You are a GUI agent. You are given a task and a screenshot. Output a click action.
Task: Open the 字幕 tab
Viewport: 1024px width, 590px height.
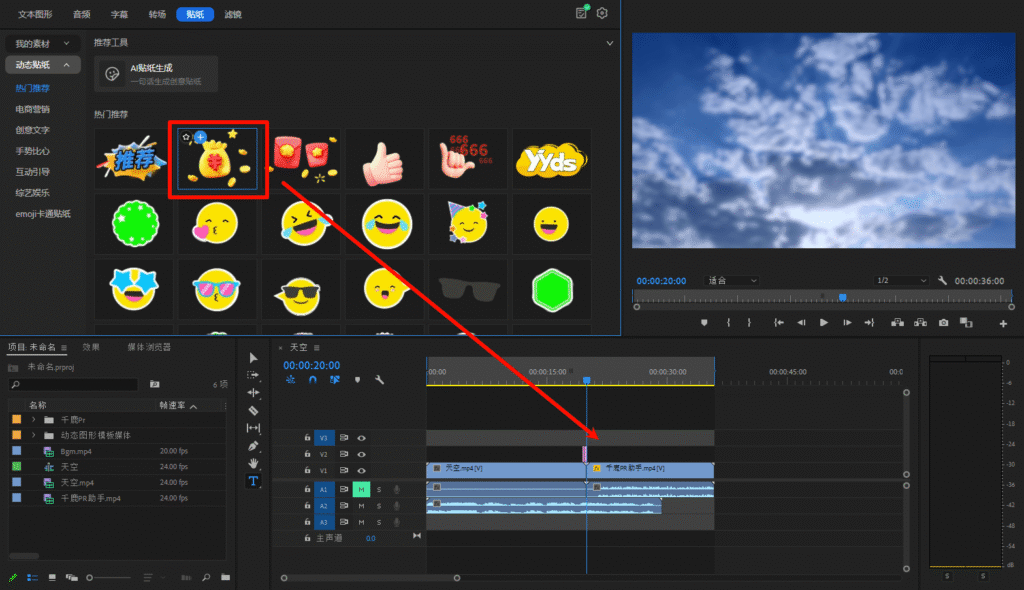(119, 14)
